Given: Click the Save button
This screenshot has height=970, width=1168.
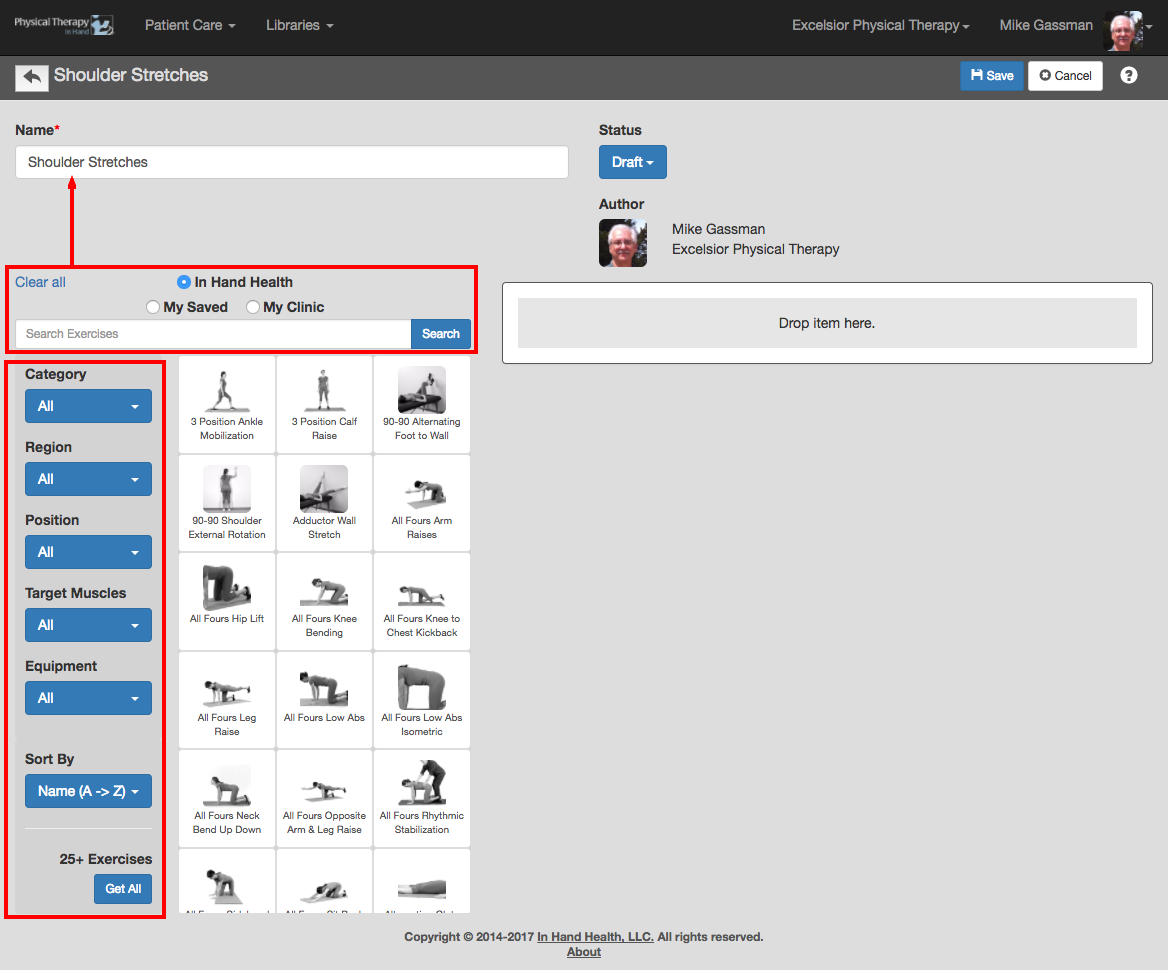Looking at the screenshot, I should (x=991, y=76).
